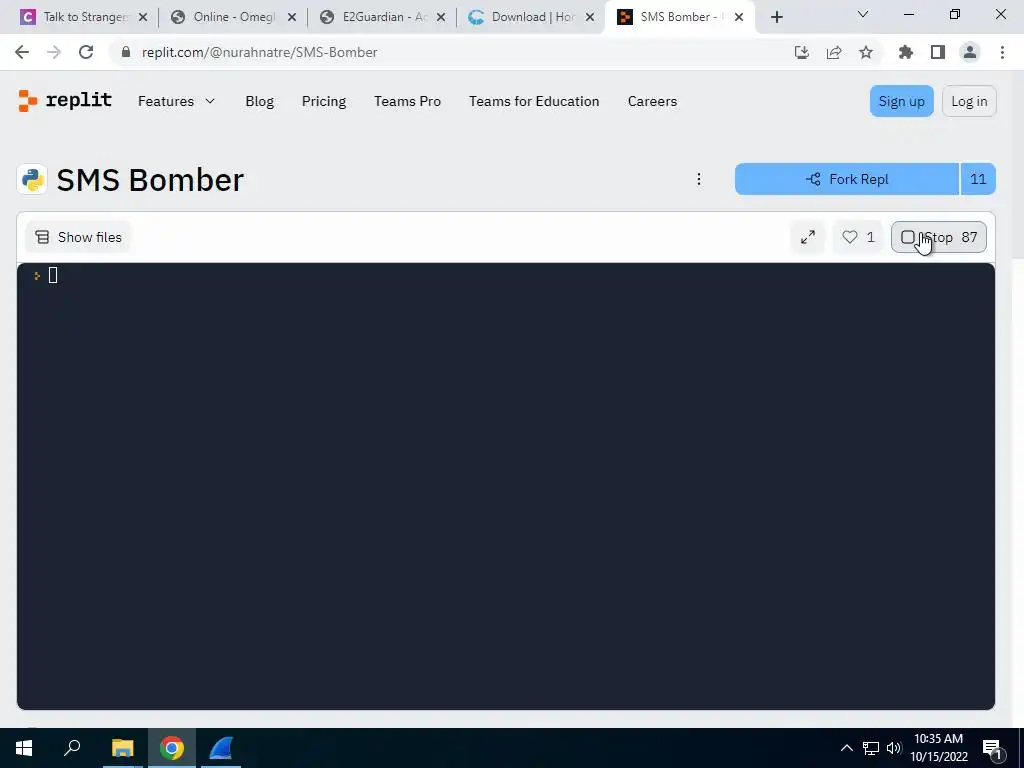
Task: Click the Fork Repl button
Action: coord(846,179)
